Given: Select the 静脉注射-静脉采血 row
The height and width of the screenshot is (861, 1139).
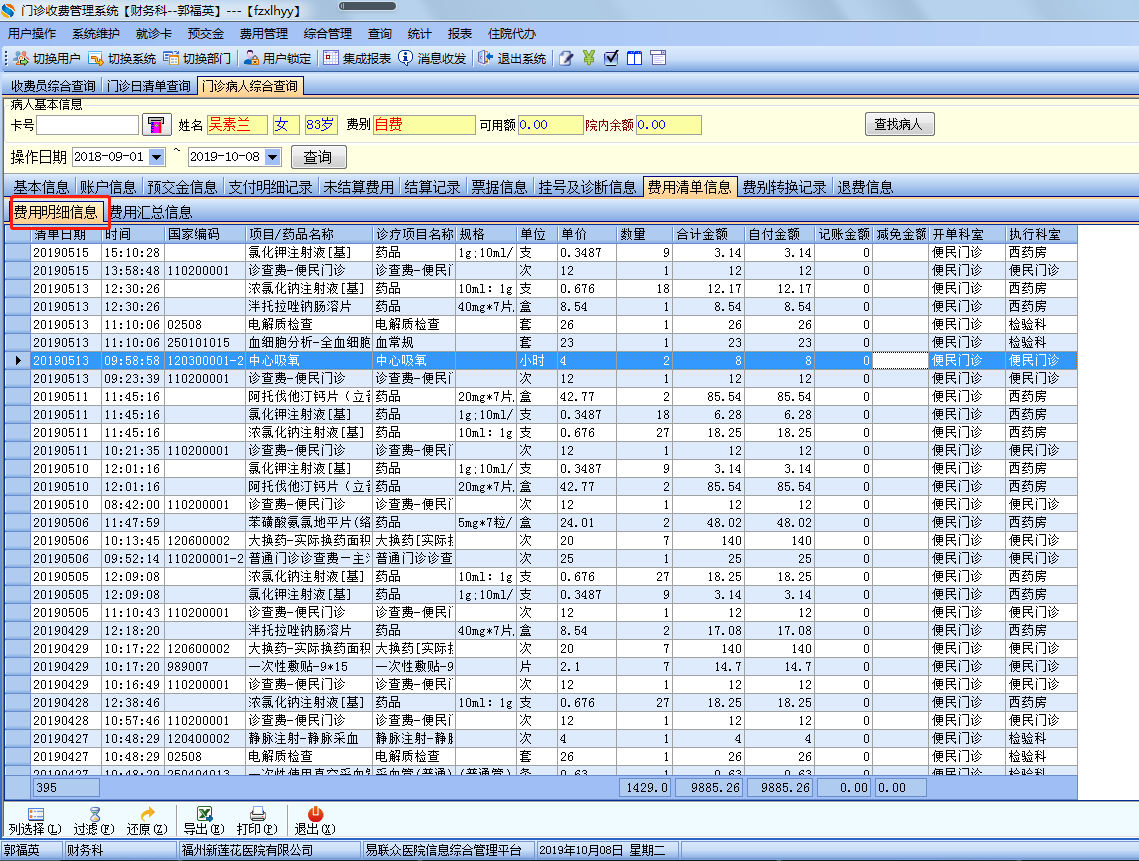Looking at the screenshot, I should point(541,738).
